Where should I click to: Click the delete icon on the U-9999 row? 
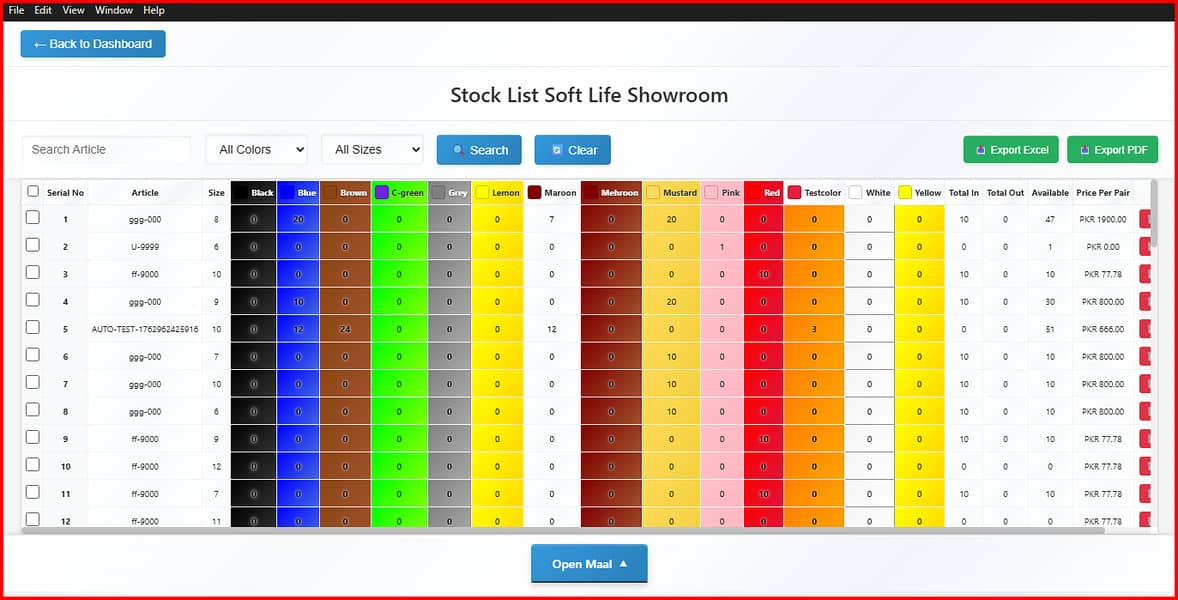point(1146,246)
